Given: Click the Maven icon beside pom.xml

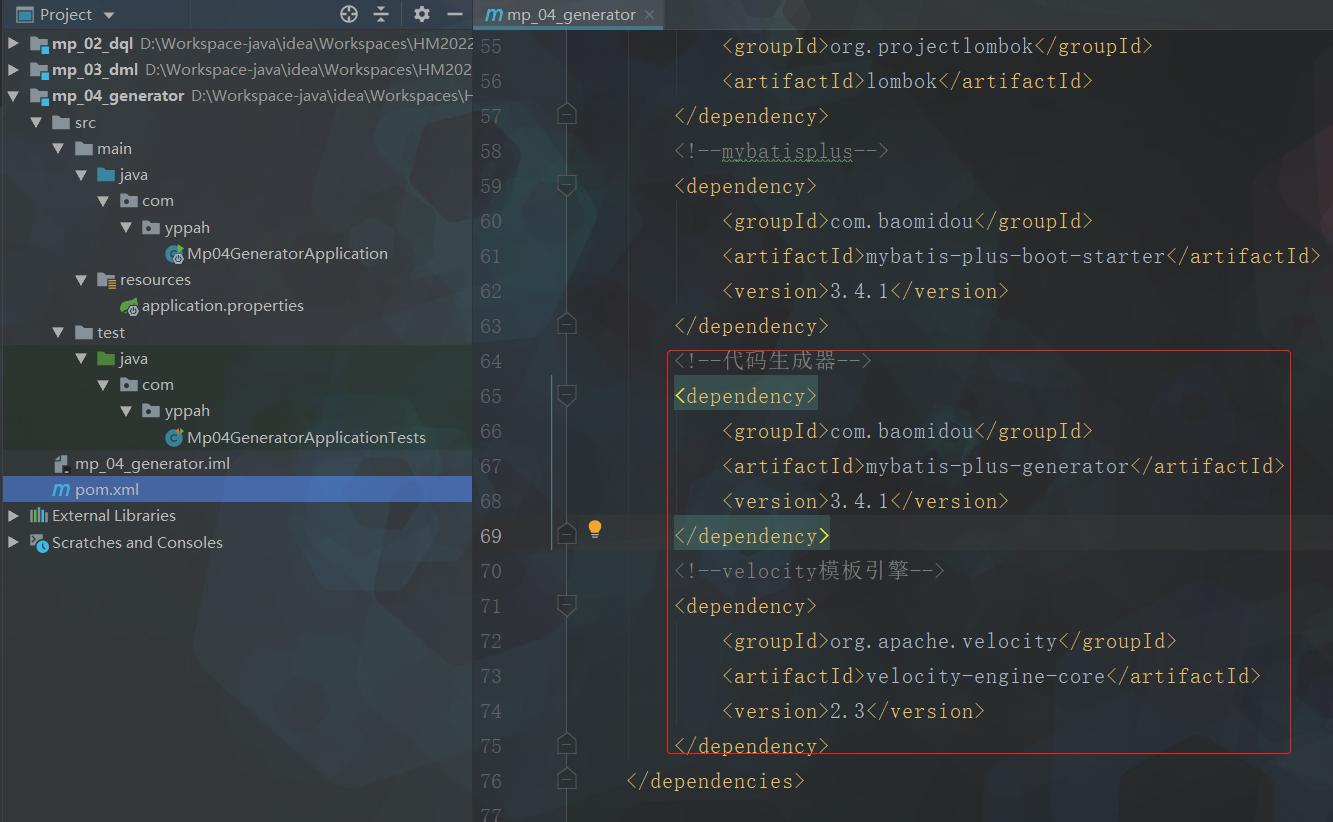Looking at the screenshot, I should (61, 490).
